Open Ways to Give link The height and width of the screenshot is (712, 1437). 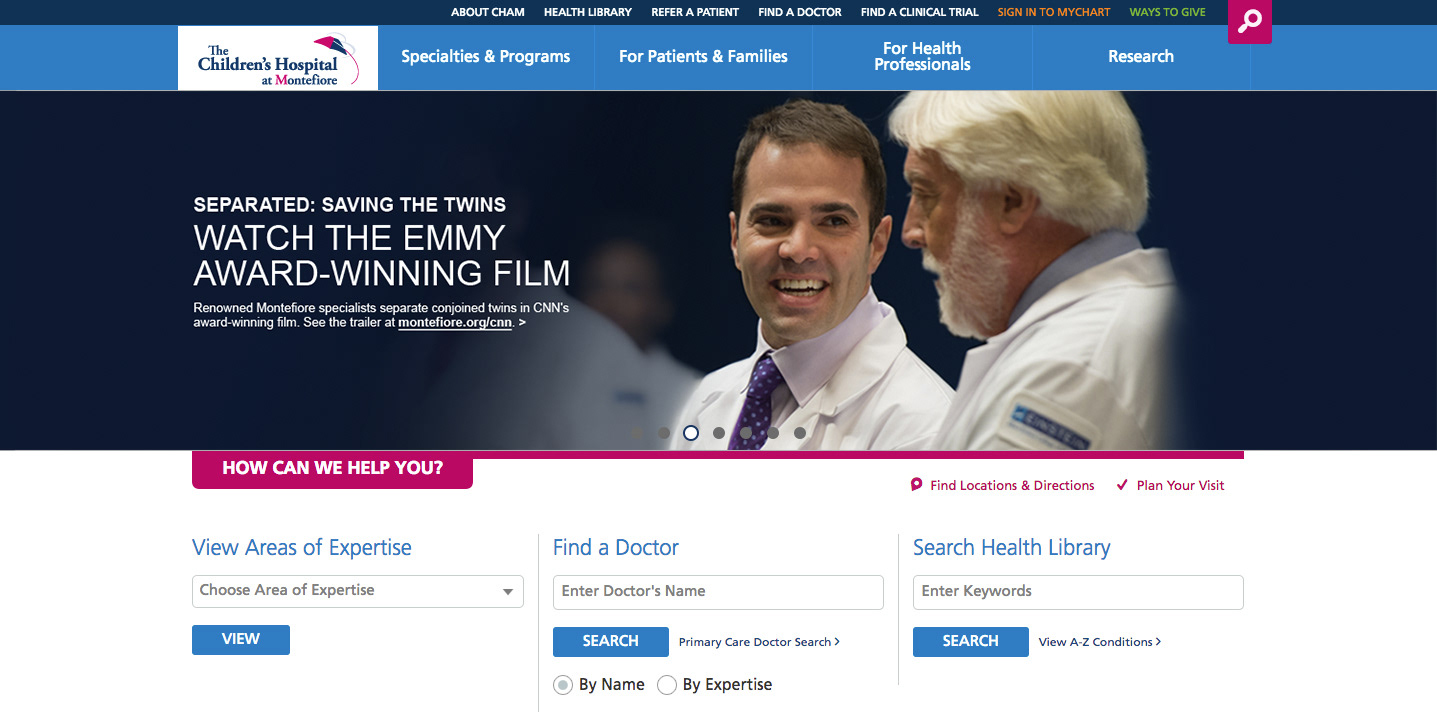pos(1168,12)
